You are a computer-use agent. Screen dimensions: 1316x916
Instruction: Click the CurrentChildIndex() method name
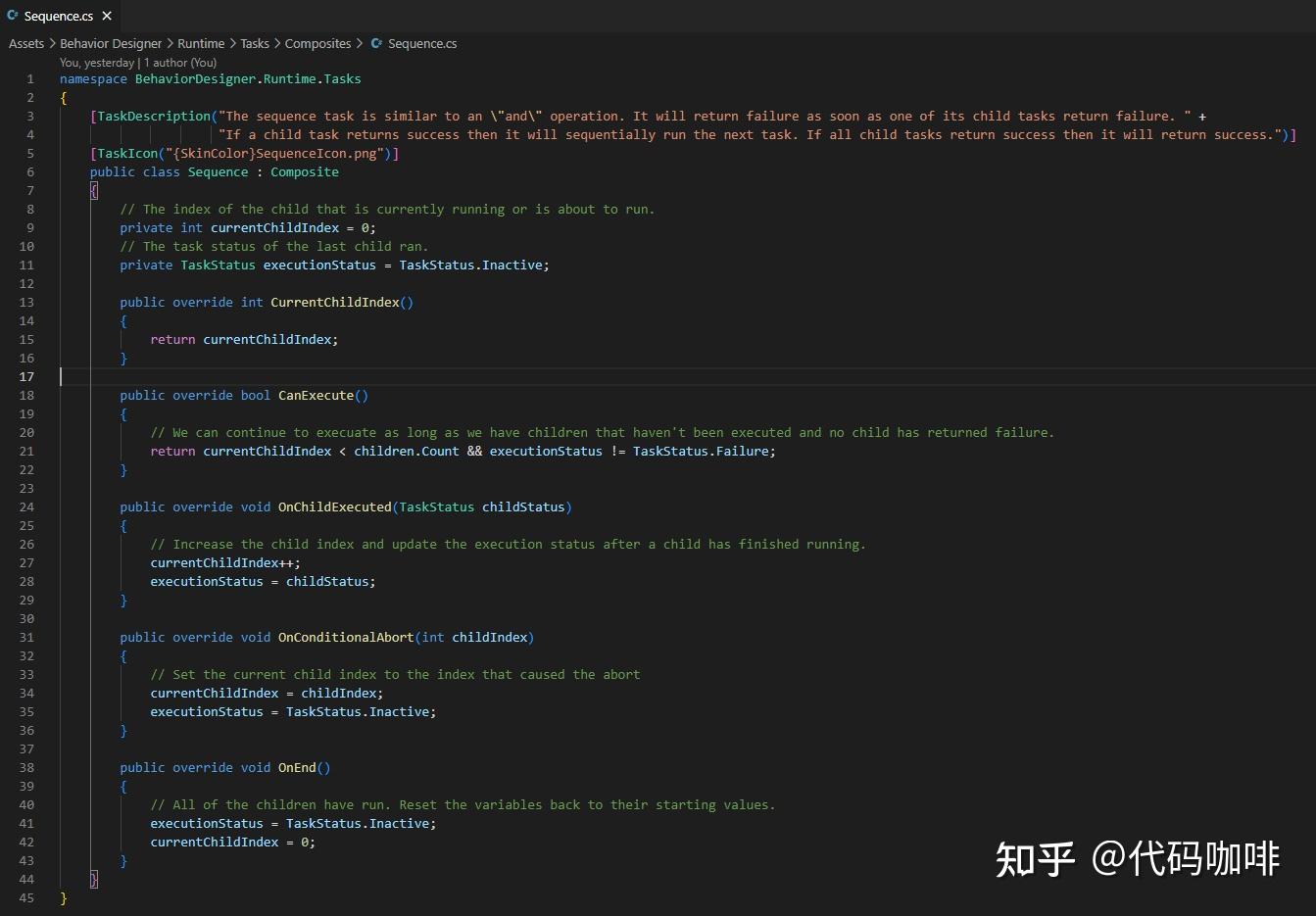(334, 303)
